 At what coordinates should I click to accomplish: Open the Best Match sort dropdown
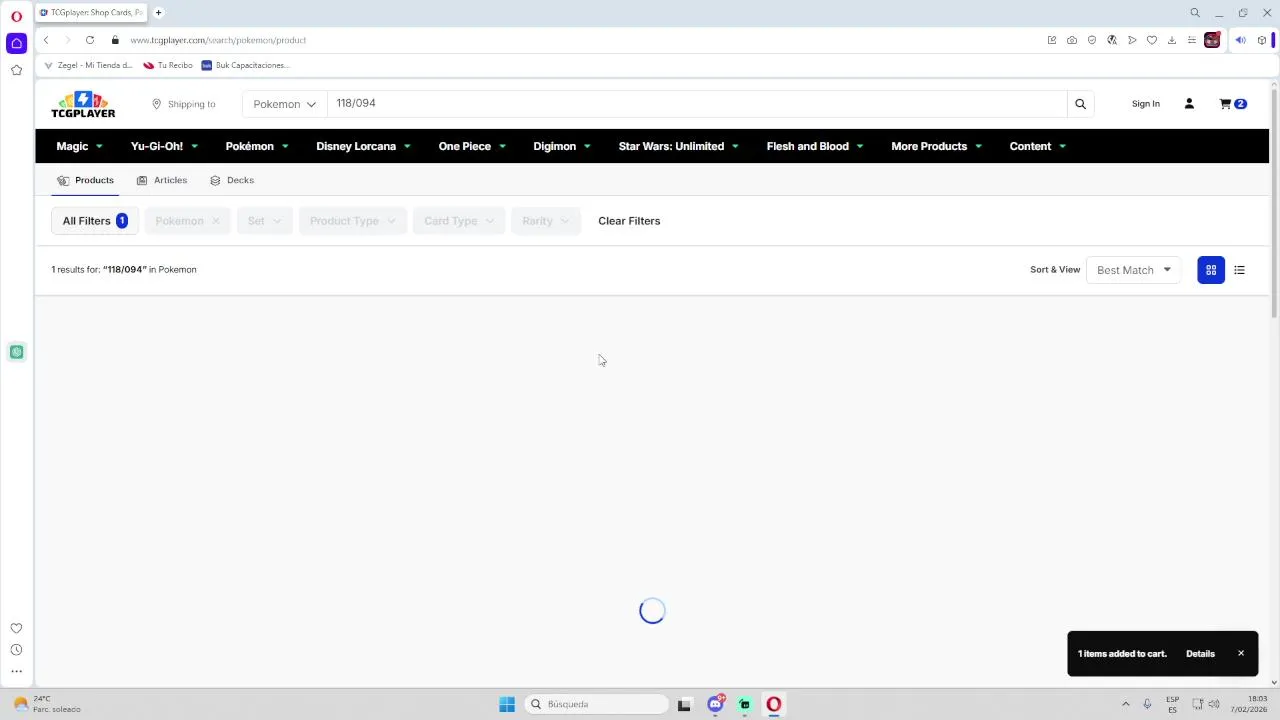point(1133,270)
